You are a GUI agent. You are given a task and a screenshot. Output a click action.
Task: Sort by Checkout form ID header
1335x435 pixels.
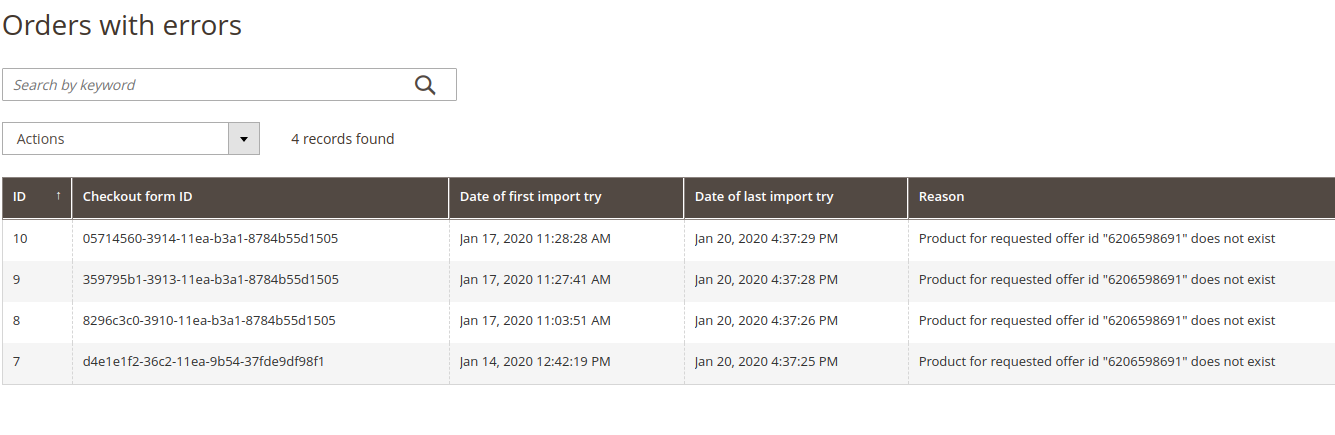click(138, 197)
